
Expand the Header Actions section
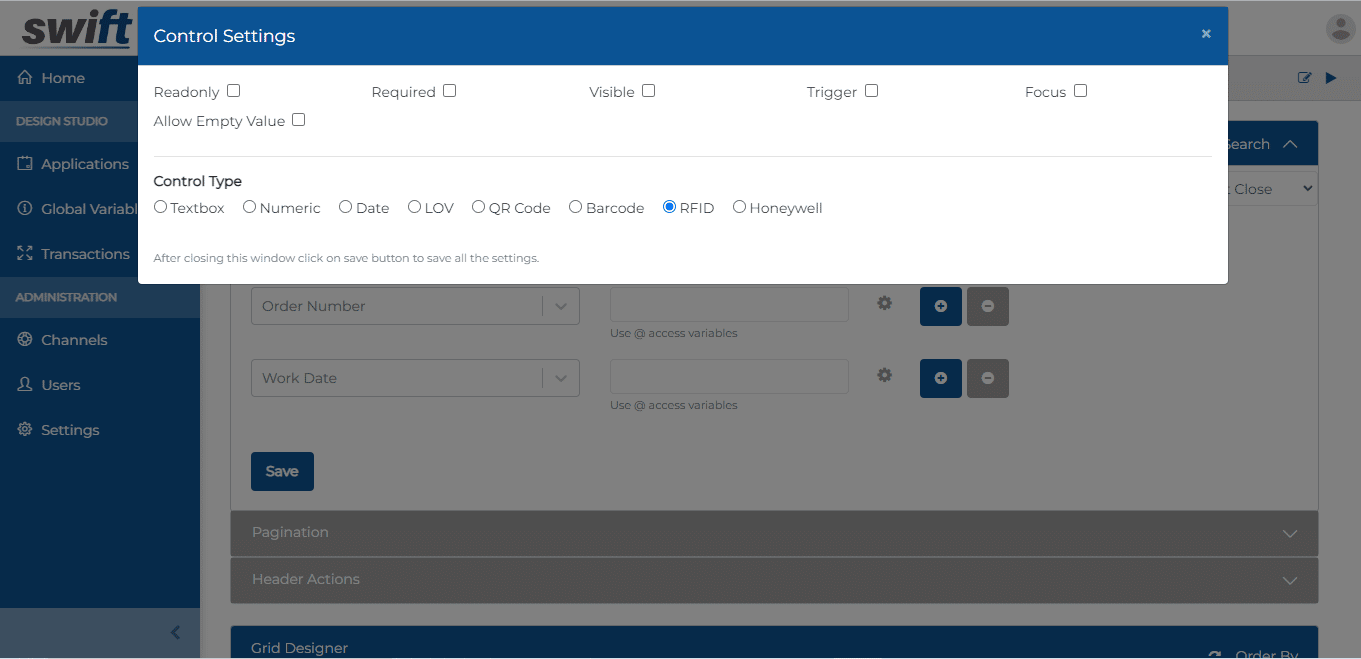(773, 579)
